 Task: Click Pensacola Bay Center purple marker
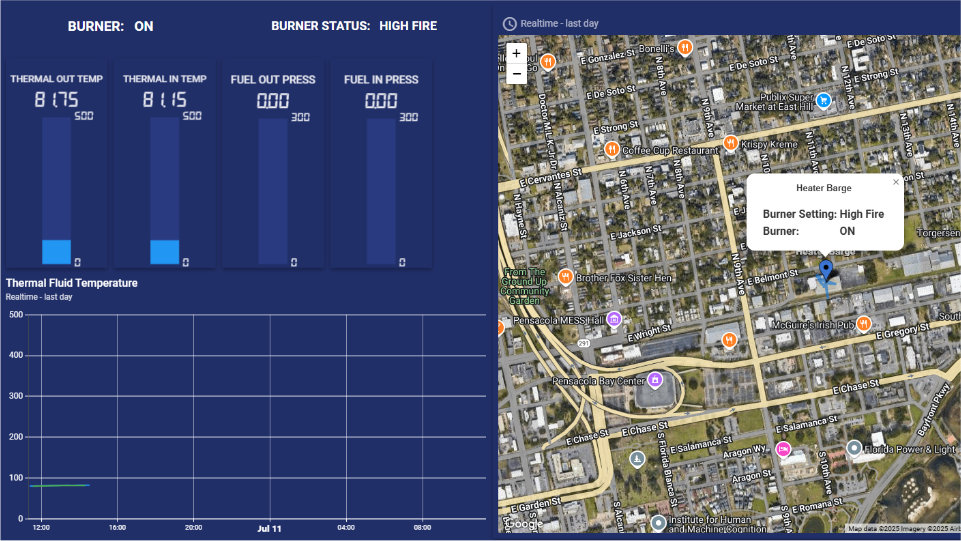[x=655, y=380]
